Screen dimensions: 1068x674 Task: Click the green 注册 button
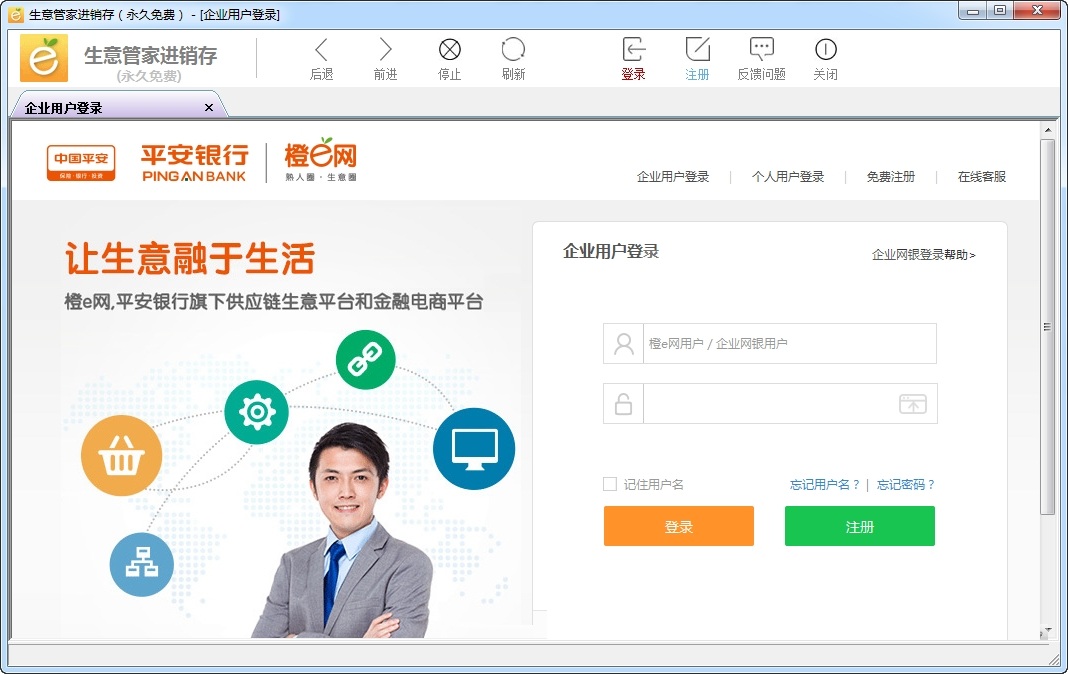(x=860, y=526)
